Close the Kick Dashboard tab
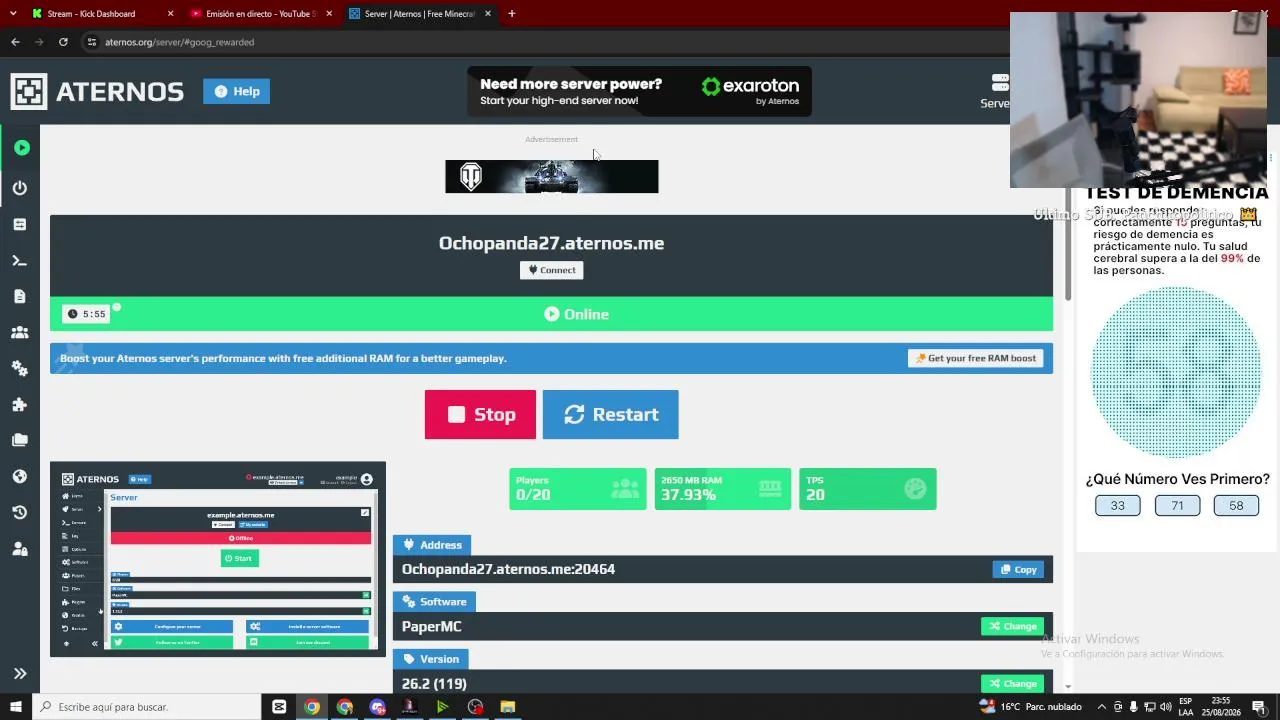Image resolution: width=1280 pixels, height=720 pixels. [x=170, y=14]
